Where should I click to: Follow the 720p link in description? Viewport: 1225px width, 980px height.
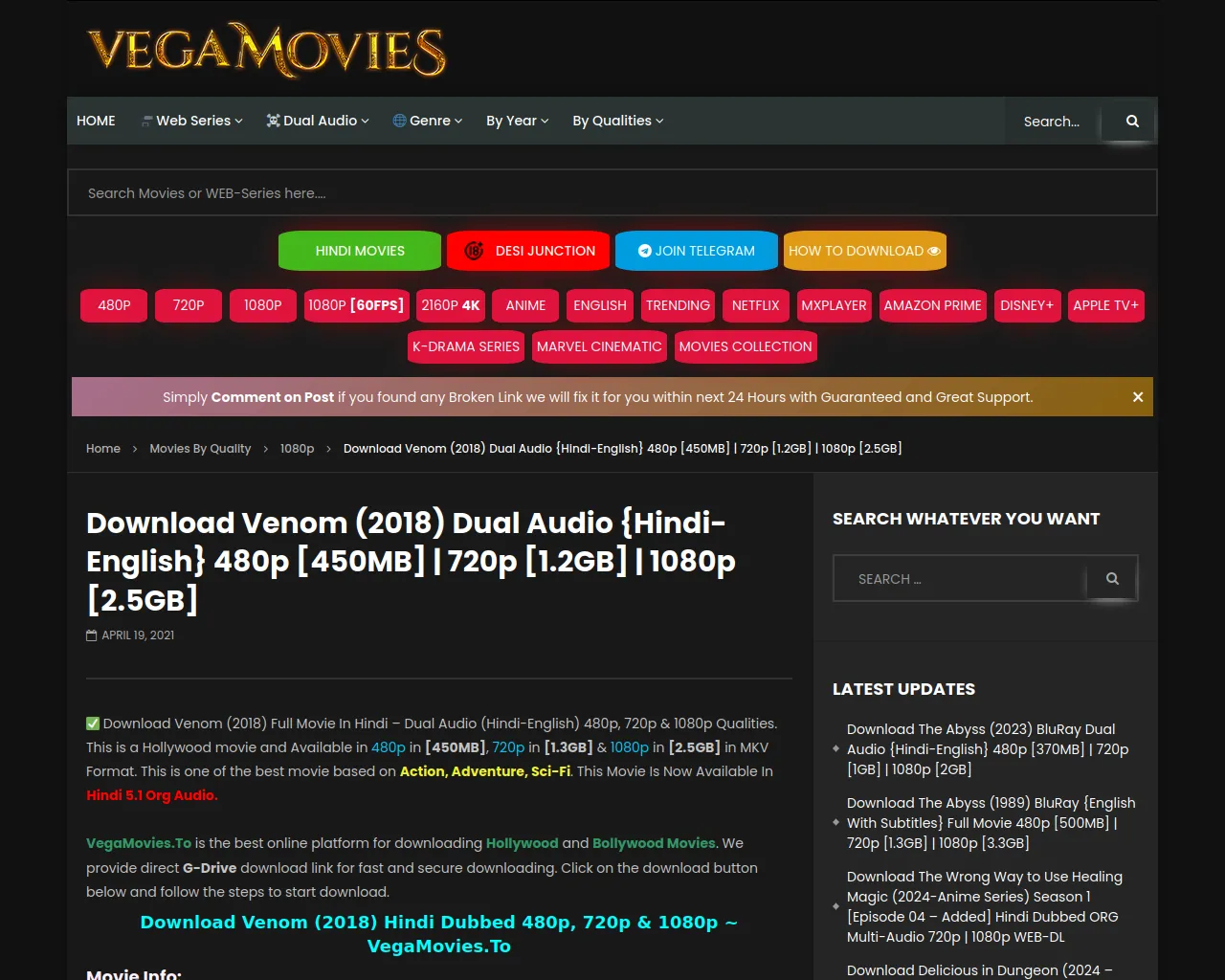point(508,747)
